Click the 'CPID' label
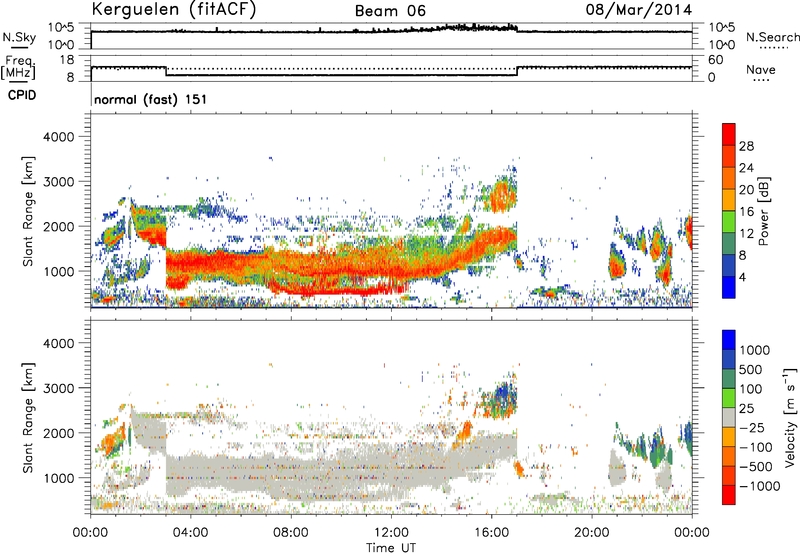The width and height of the screenshot is (800, 554). pos(22,95)
